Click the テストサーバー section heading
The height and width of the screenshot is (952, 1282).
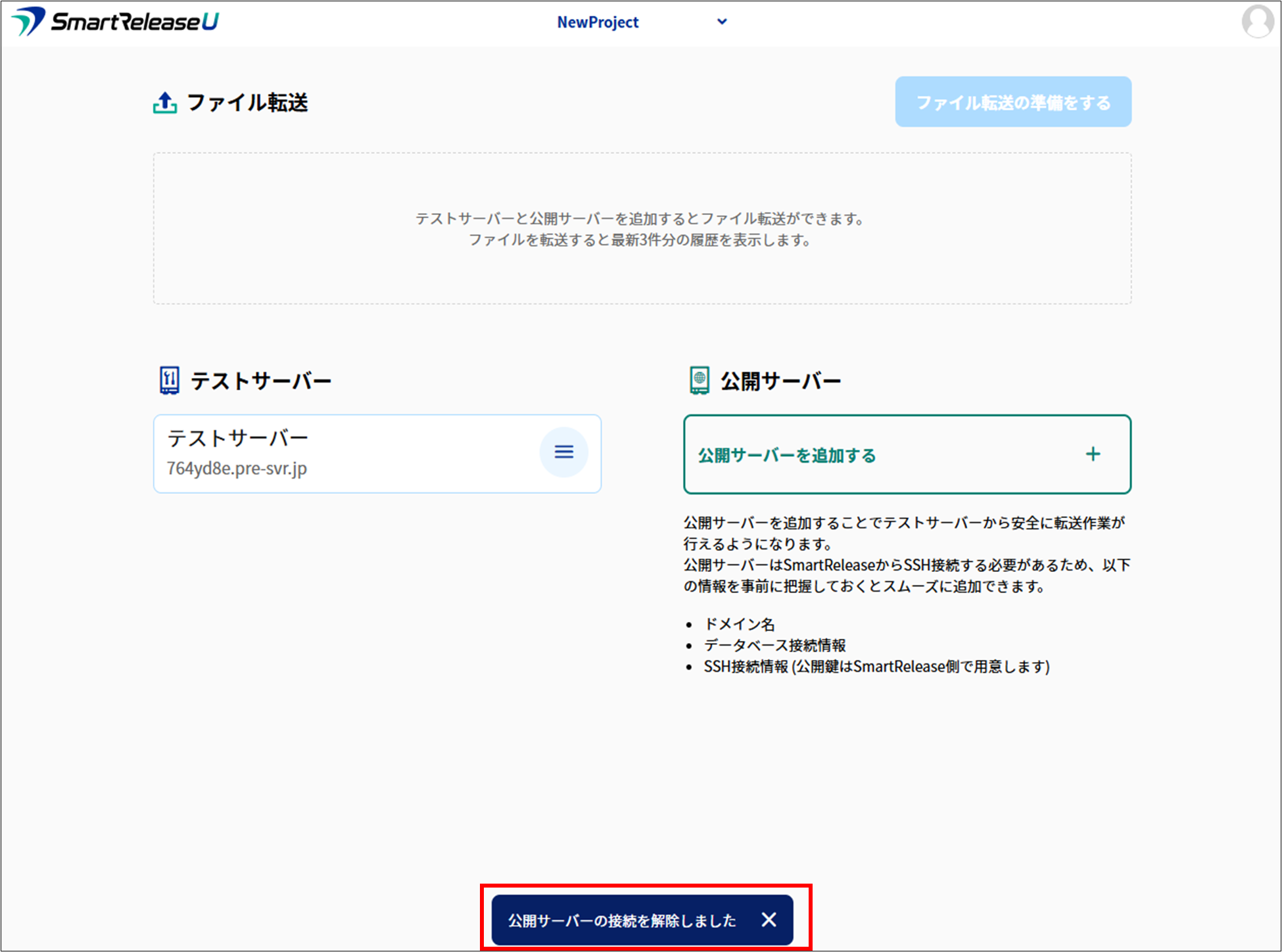[261, 381]
